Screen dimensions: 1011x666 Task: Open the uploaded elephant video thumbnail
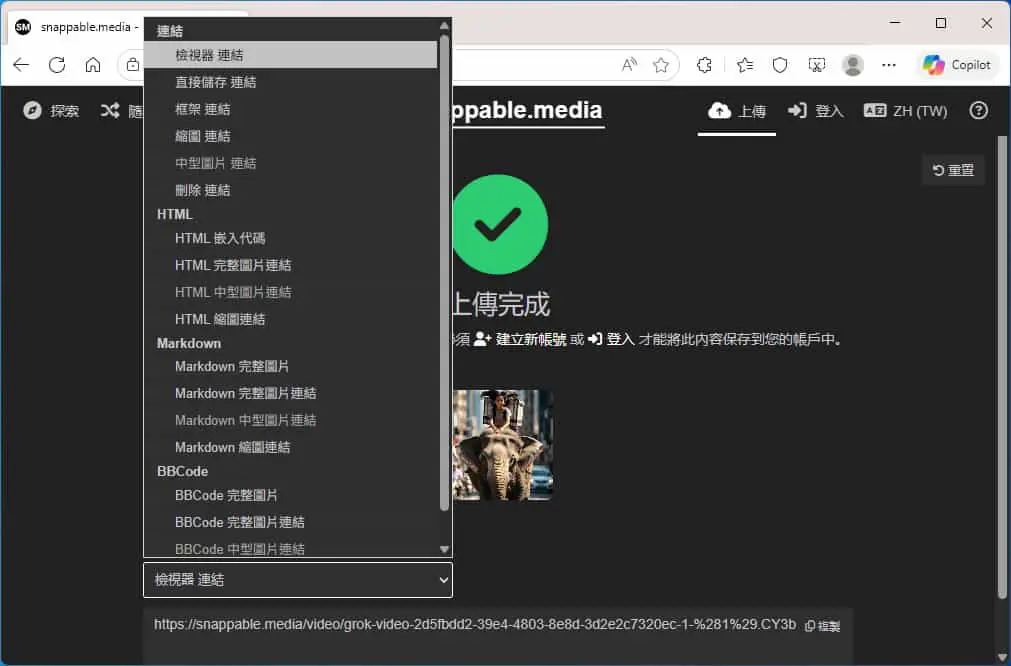[x=503, y=445]
